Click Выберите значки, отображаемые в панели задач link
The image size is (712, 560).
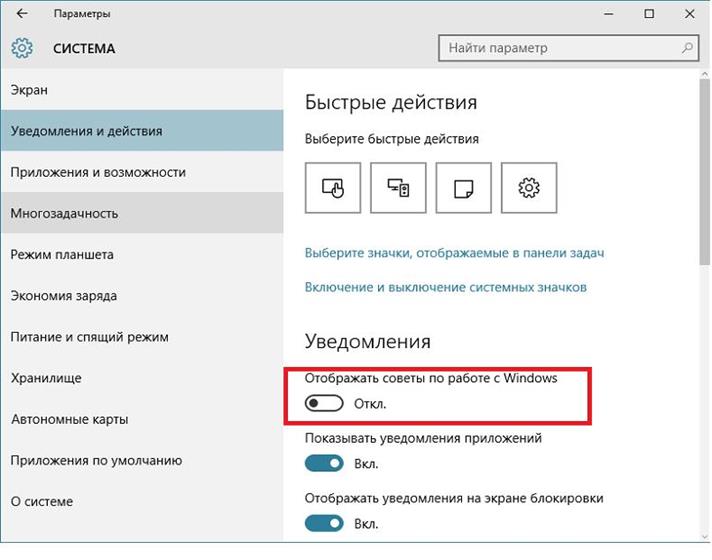[x=454, y=253]
